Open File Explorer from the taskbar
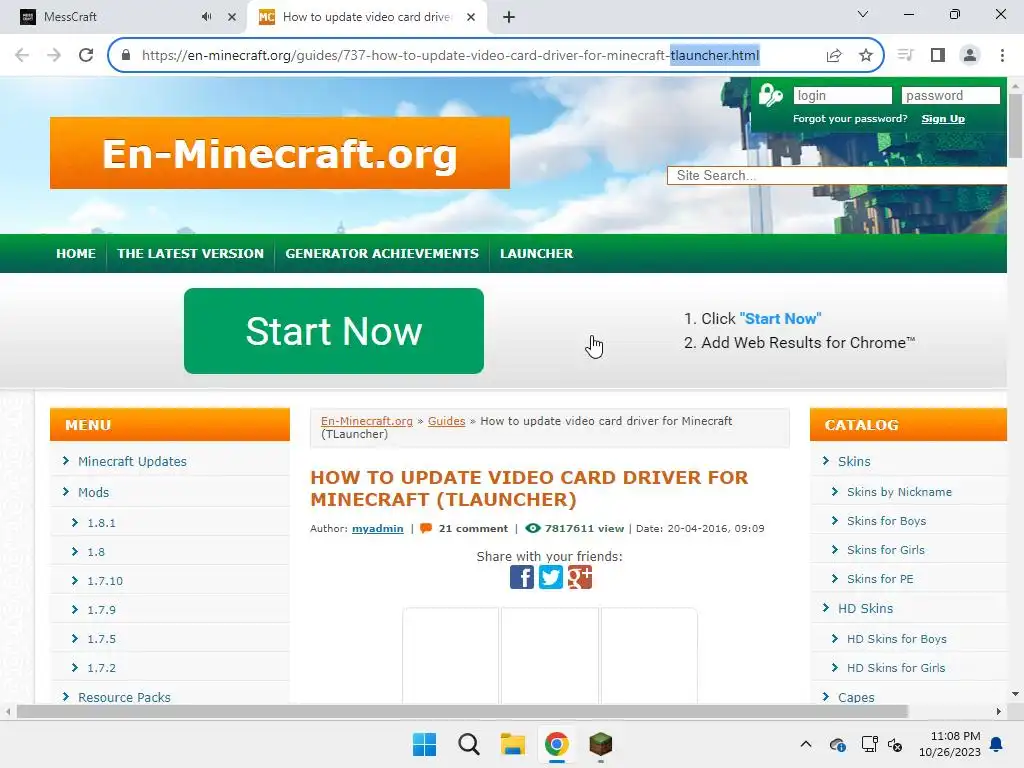The width and height of the screenshot is (1024, 768). pyautogui.click(x=513, y=744)
